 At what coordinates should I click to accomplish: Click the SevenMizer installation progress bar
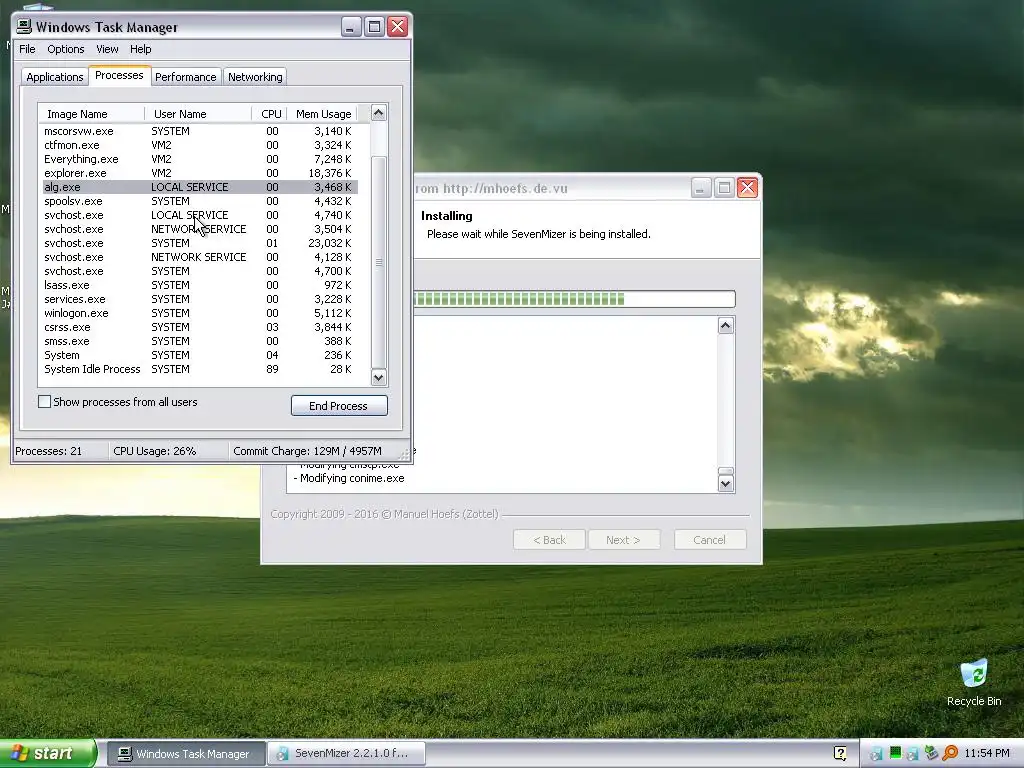[575, 299]
